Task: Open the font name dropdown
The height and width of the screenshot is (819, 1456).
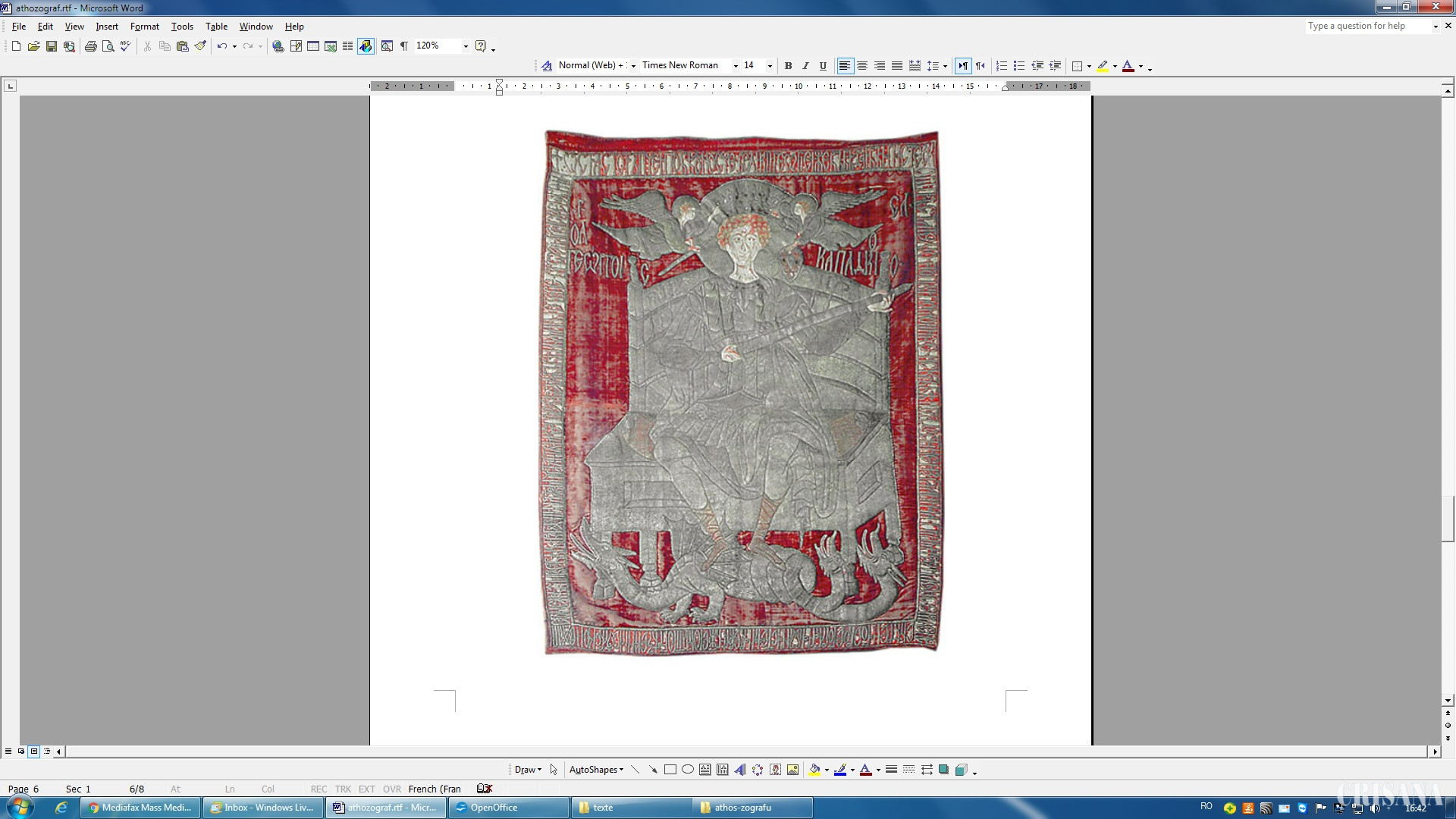Action: pyautogui.click(x=735, y=66)
